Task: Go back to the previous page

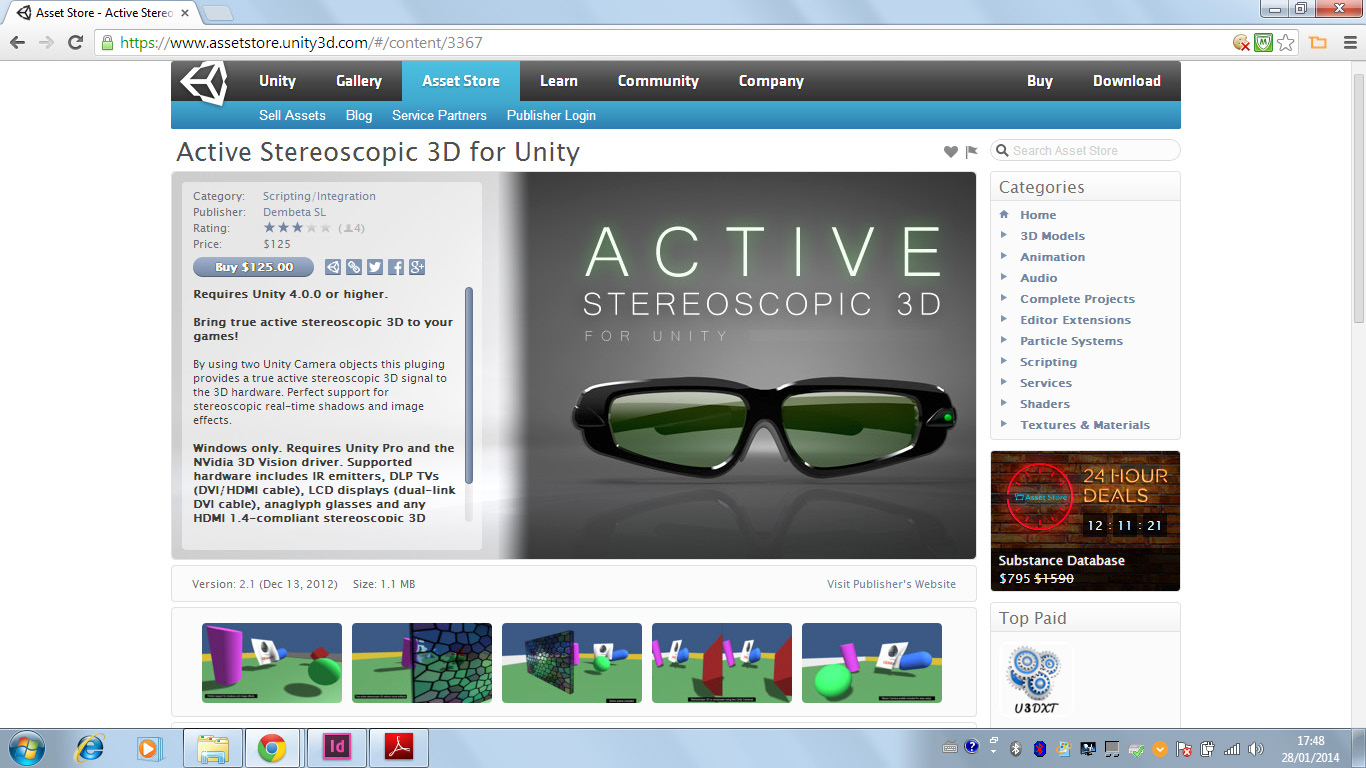Action: click(x=17, y=43)
